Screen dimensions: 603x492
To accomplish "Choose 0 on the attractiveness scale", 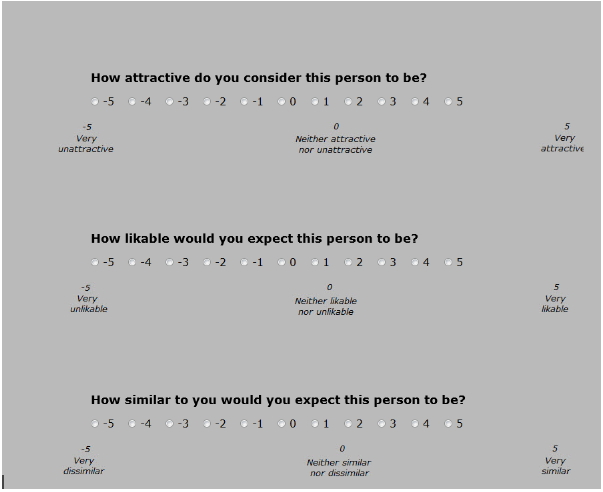I will pos(282,102).
